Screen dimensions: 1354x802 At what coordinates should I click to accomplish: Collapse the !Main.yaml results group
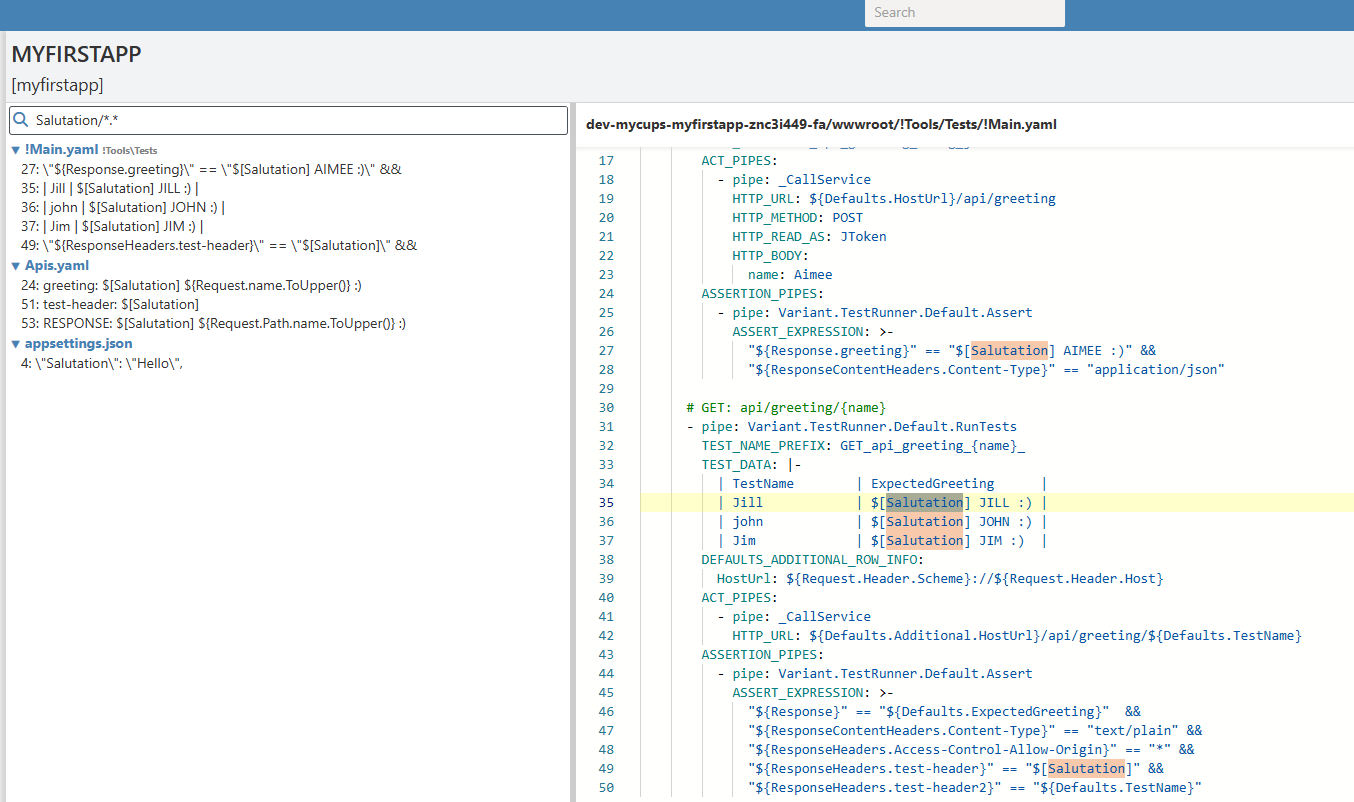pyautogui.click(x=16, y=150)
